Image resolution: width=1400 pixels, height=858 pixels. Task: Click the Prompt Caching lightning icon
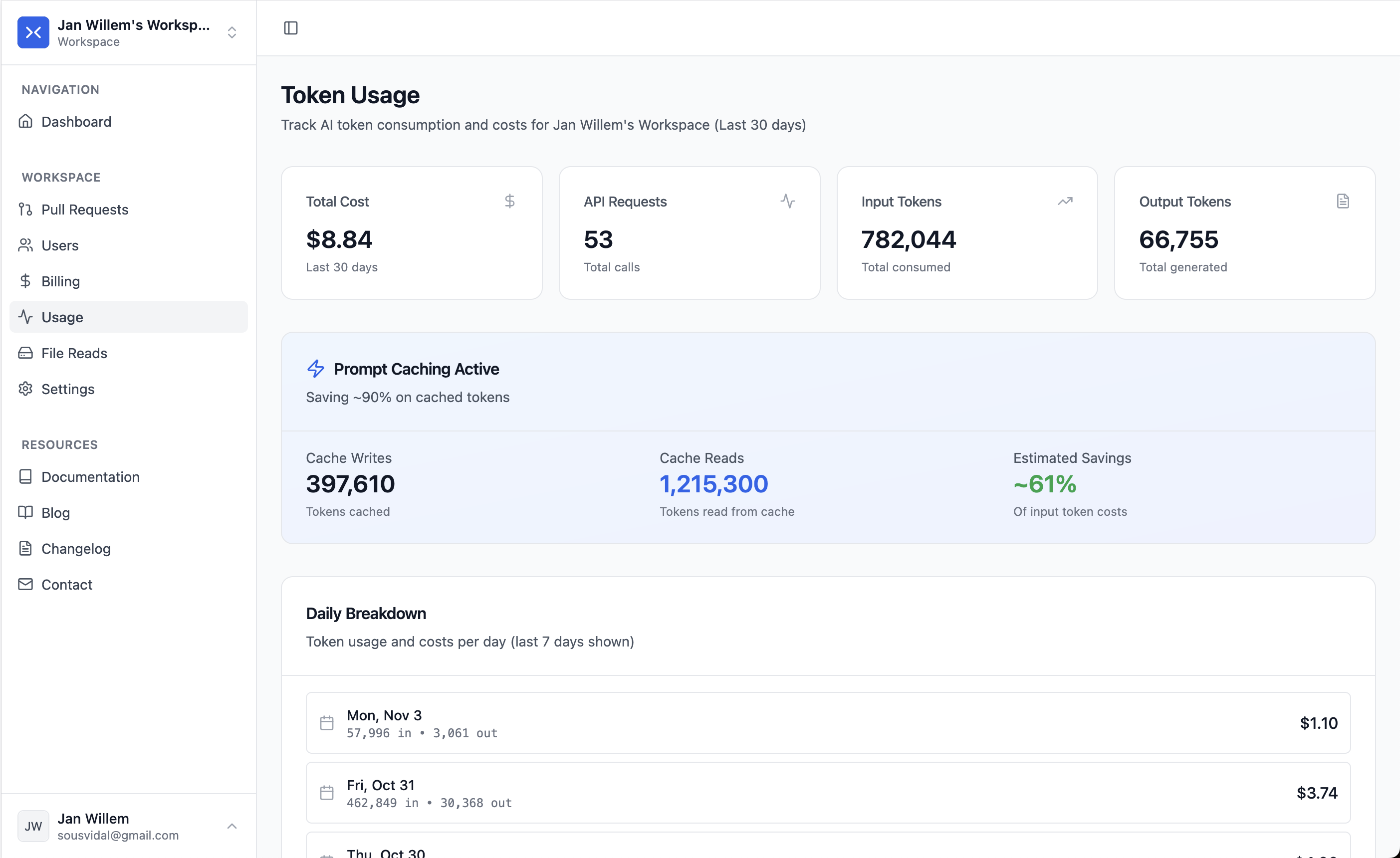(315, 369)
